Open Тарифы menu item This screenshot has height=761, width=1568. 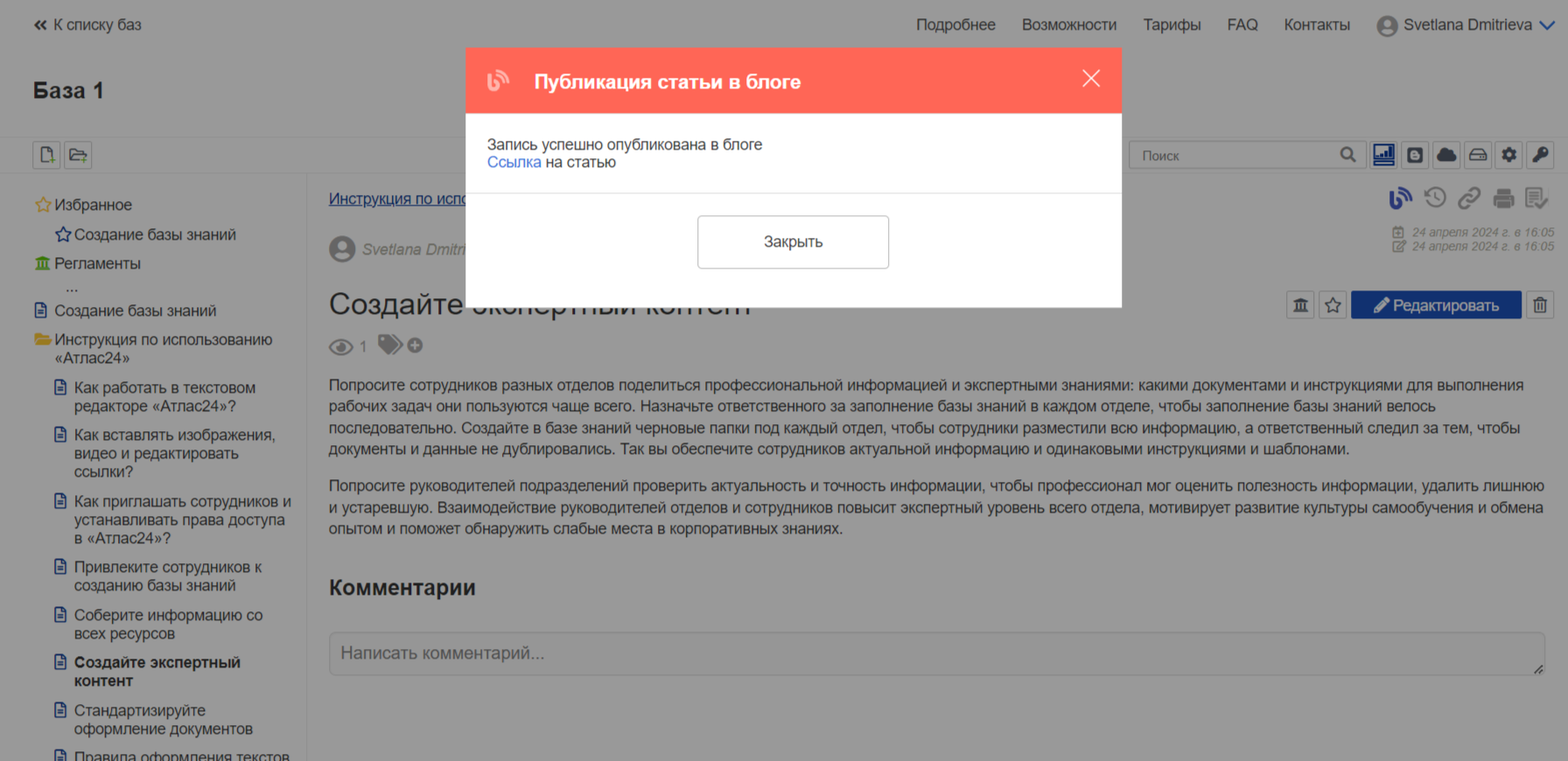click(x=1172, y=25)
